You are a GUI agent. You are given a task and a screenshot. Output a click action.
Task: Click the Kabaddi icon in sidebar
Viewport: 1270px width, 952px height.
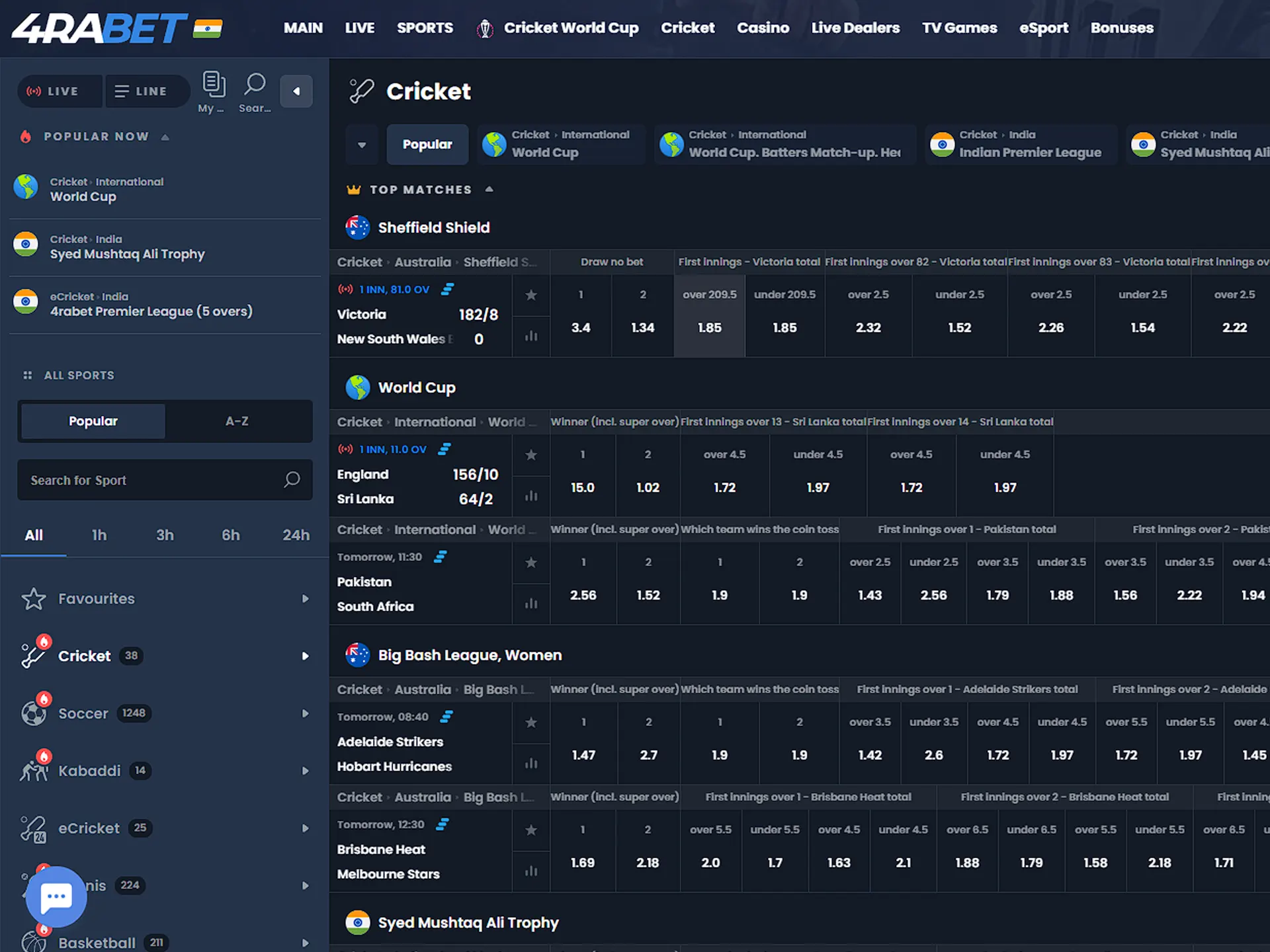[33, 771]
